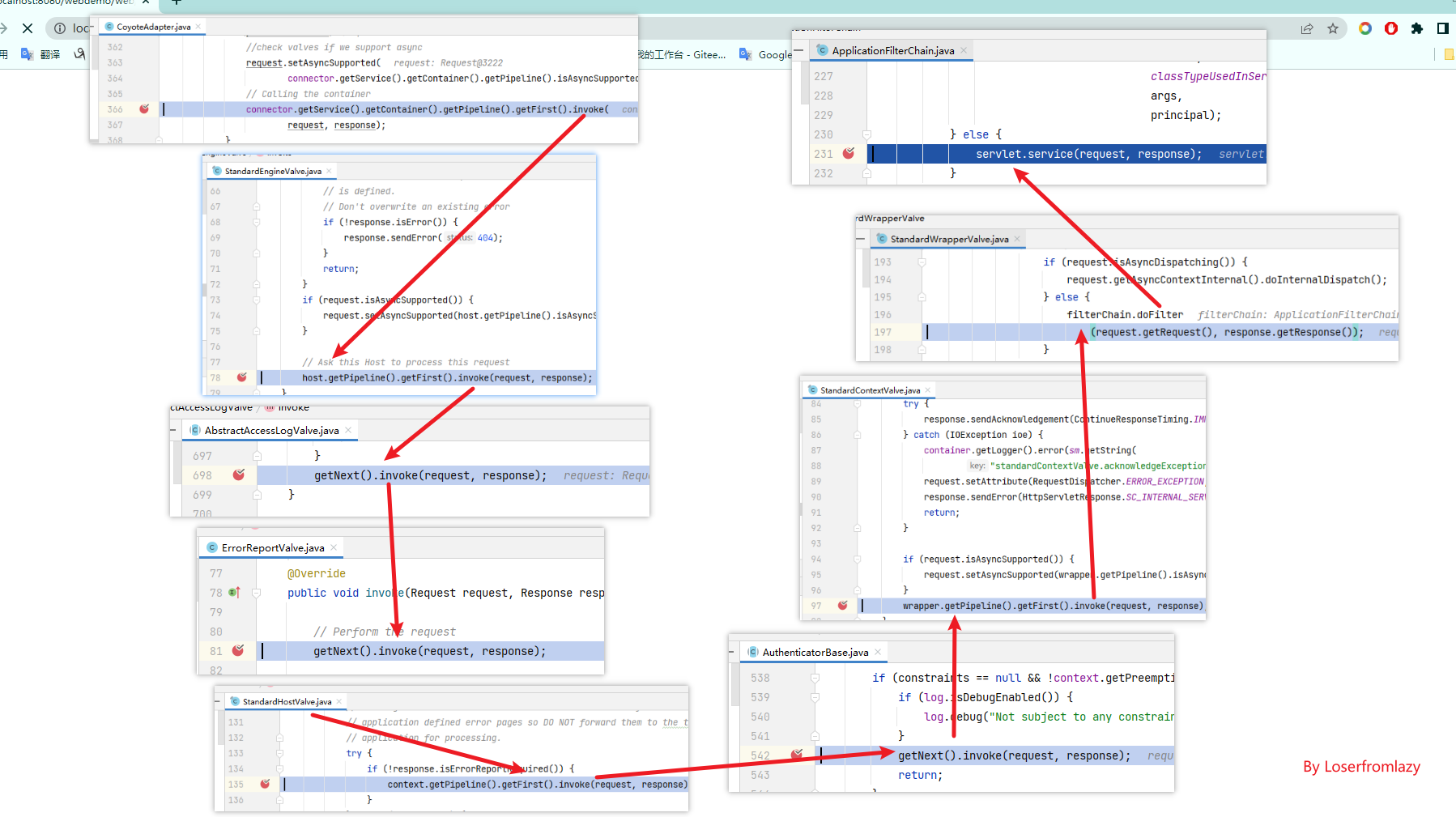Click the ApplicationFilterChain.java tab class icon

pyautogui.click(x=823, y=50)
